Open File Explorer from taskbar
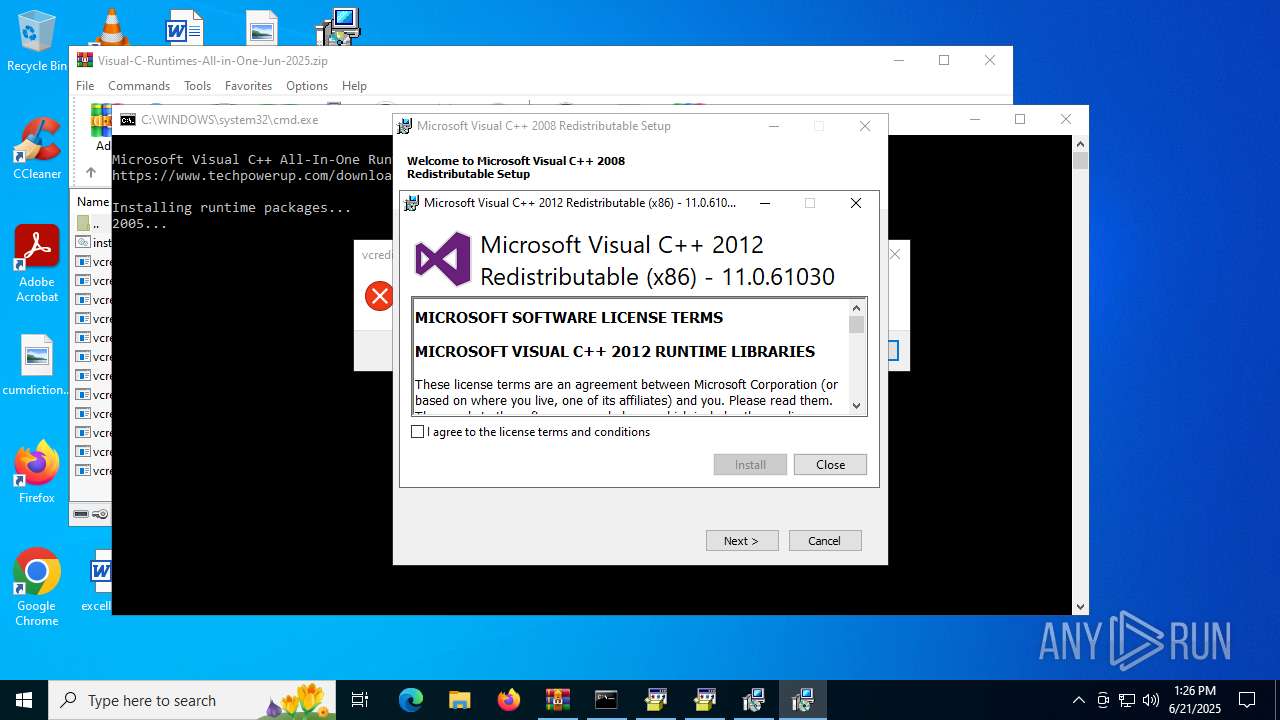Image resolution: width=1280 pixels, height=720 pixels. point(459,700)
